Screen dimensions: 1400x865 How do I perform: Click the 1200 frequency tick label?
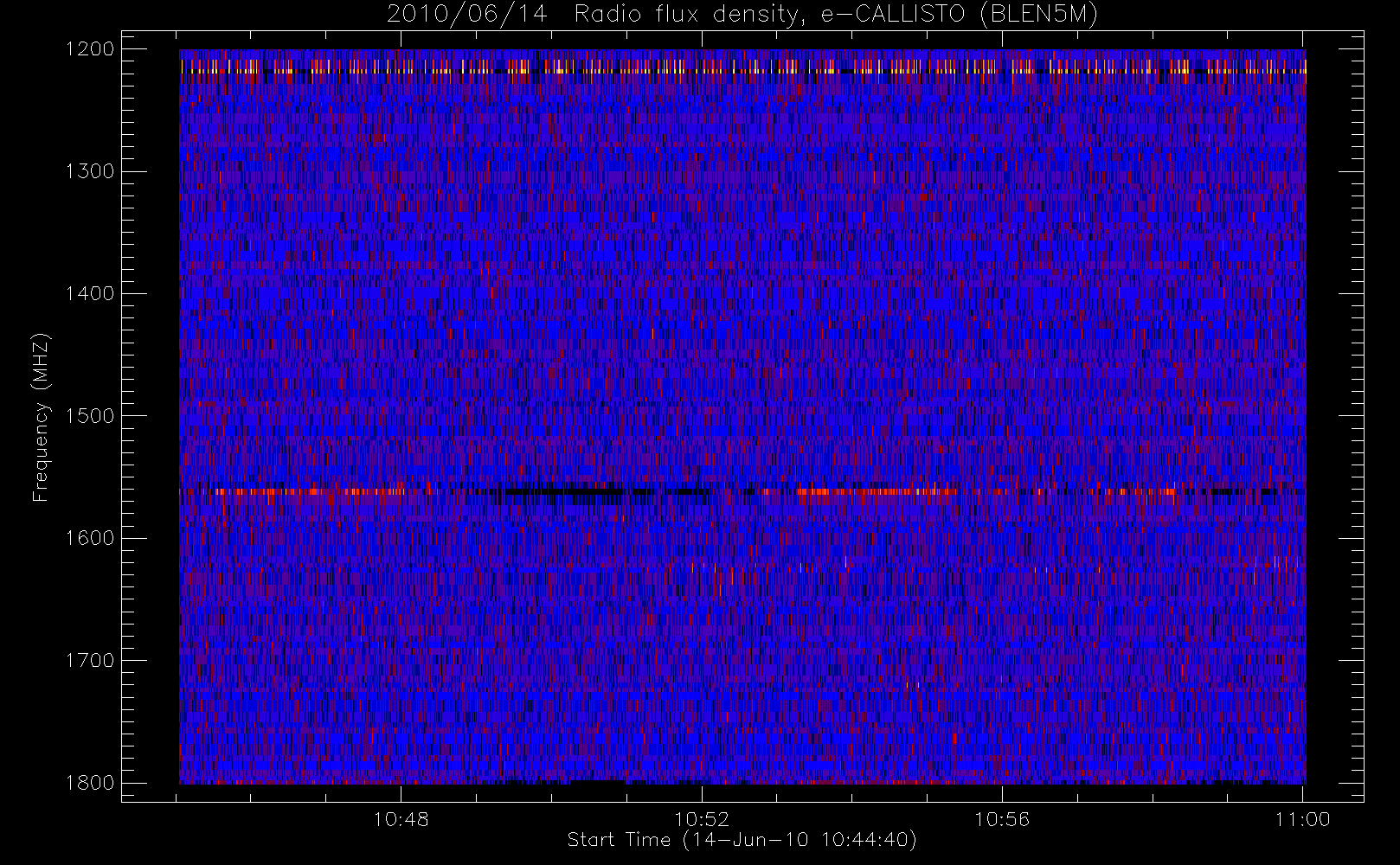90,48
